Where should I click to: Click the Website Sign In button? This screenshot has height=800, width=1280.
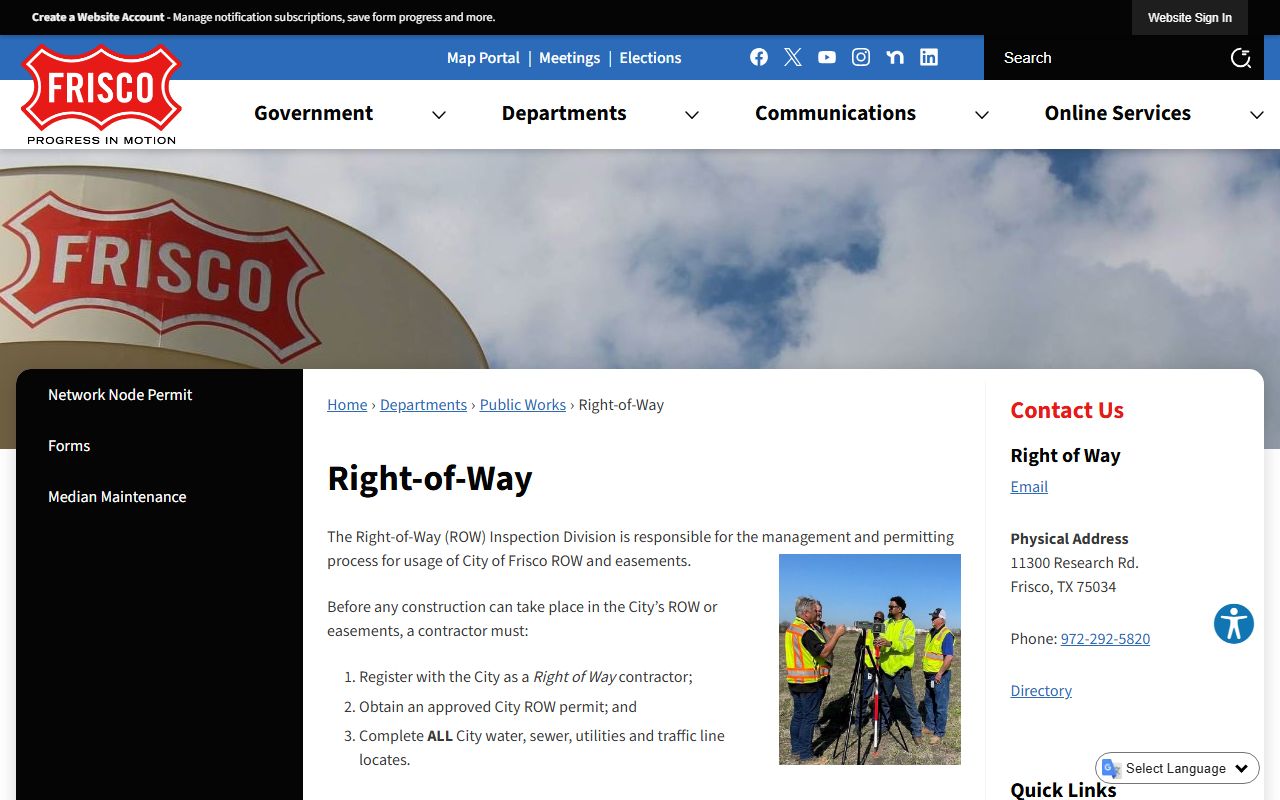[1189, 18]
